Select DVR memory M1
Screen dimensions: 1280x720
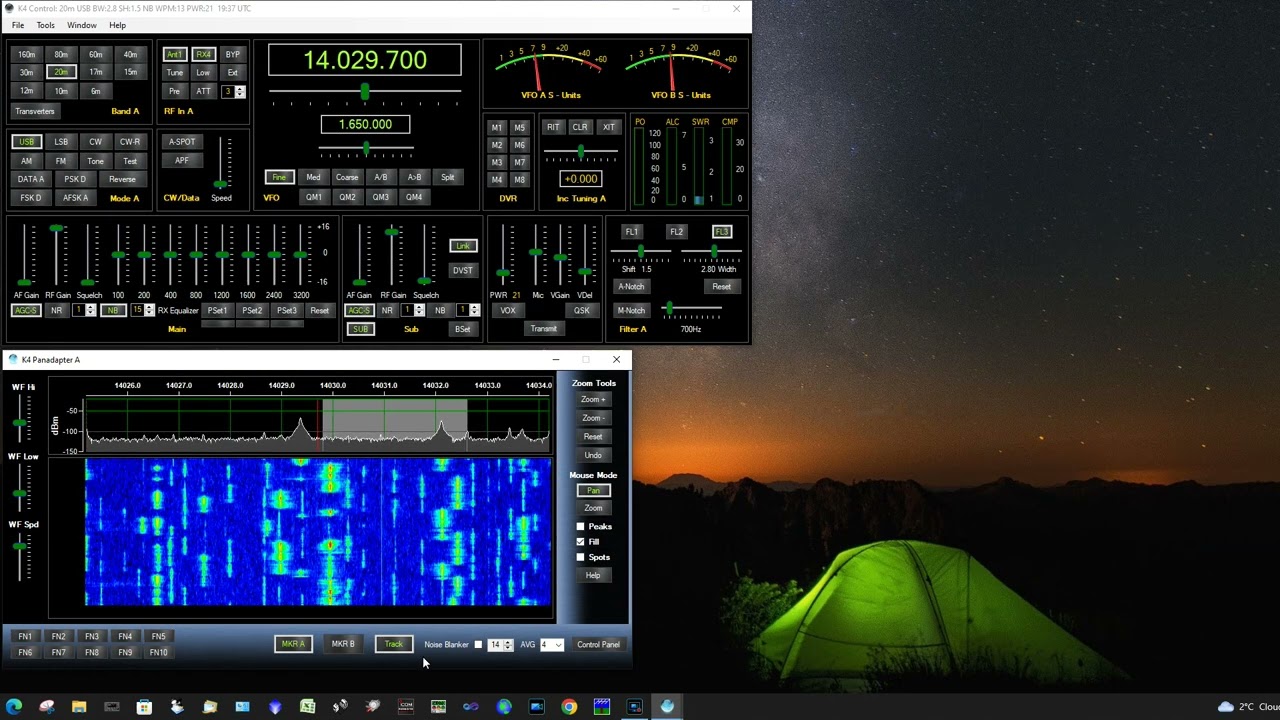point(497,128)
